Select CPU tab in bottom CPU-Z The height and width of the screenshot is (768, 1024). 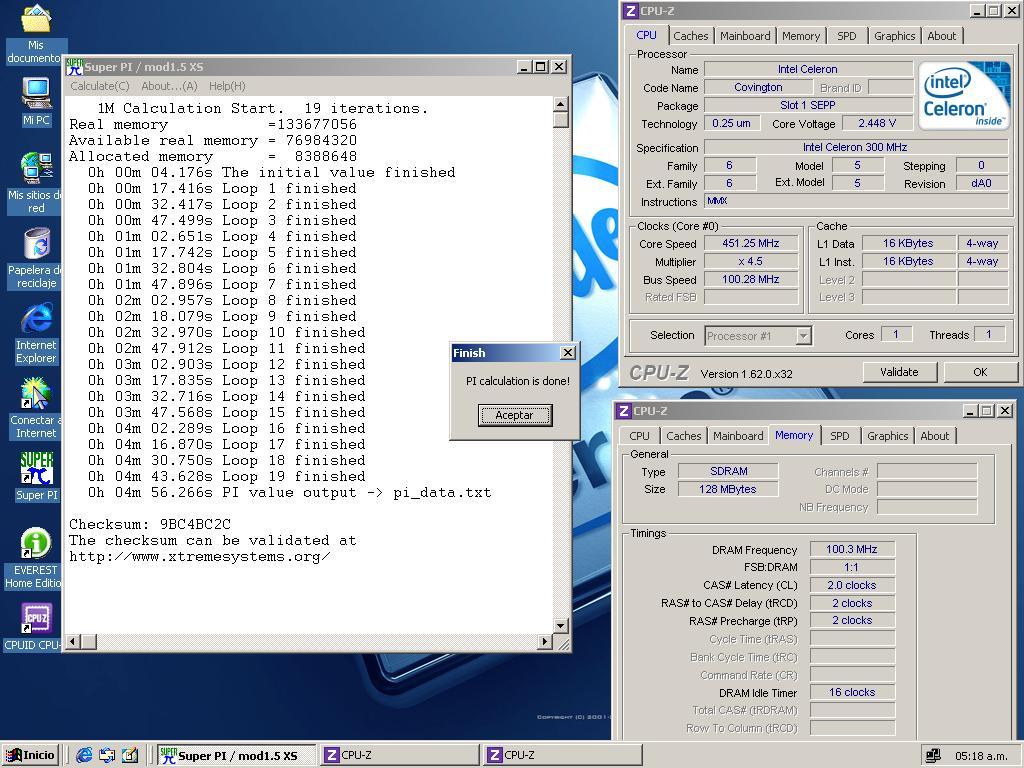(639, 436)
